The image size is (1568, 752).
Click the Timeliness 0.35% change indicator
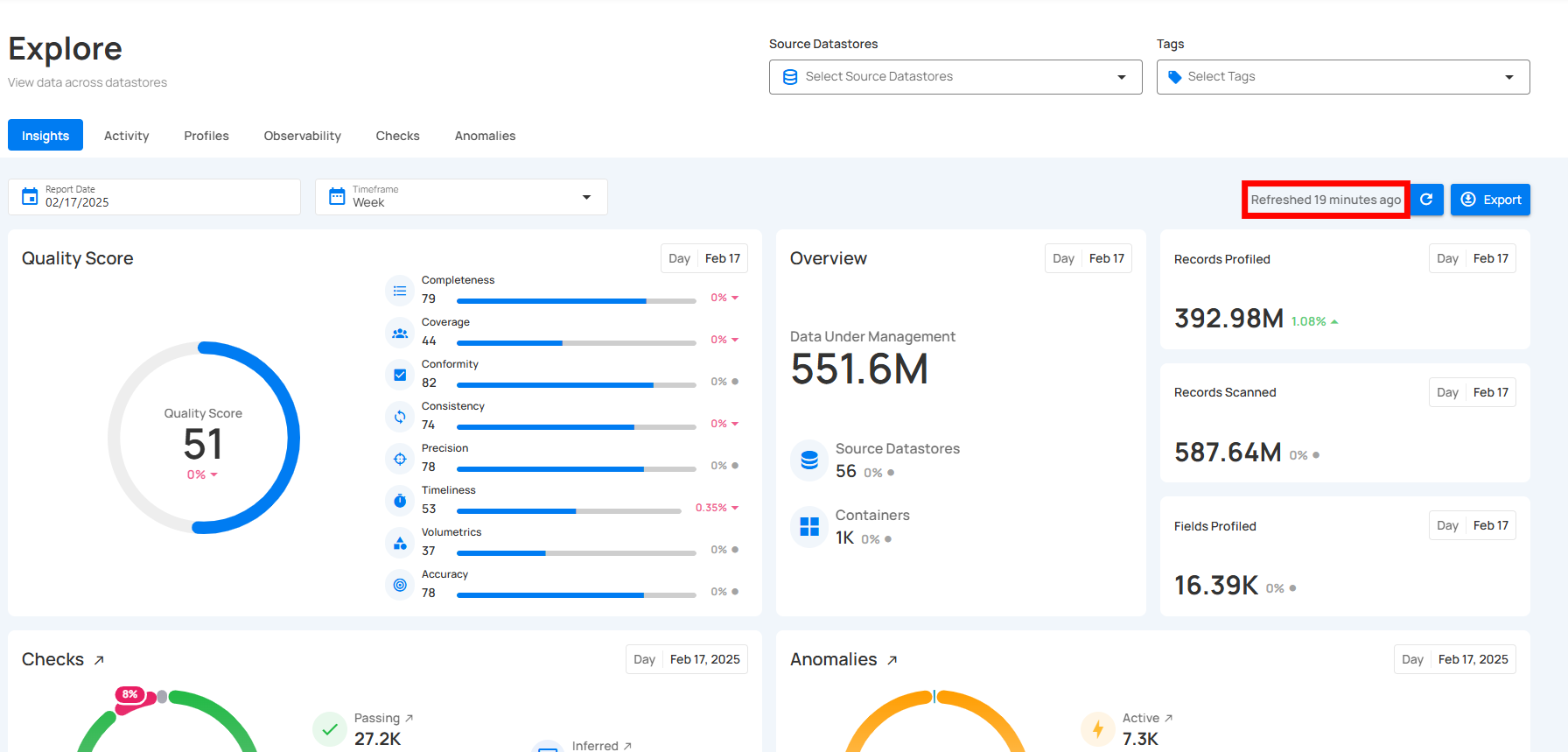[717, 508]
